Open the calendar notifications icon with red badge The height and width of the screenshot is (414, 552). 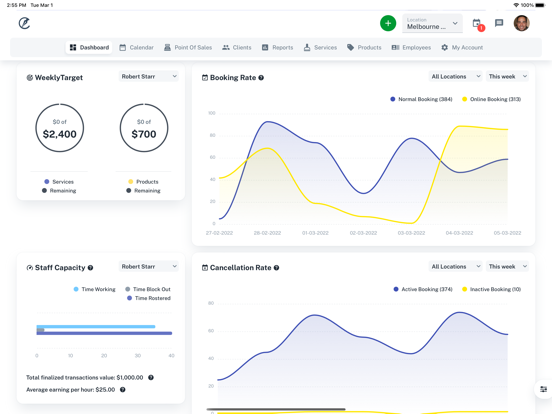click(x=478, y=24)
